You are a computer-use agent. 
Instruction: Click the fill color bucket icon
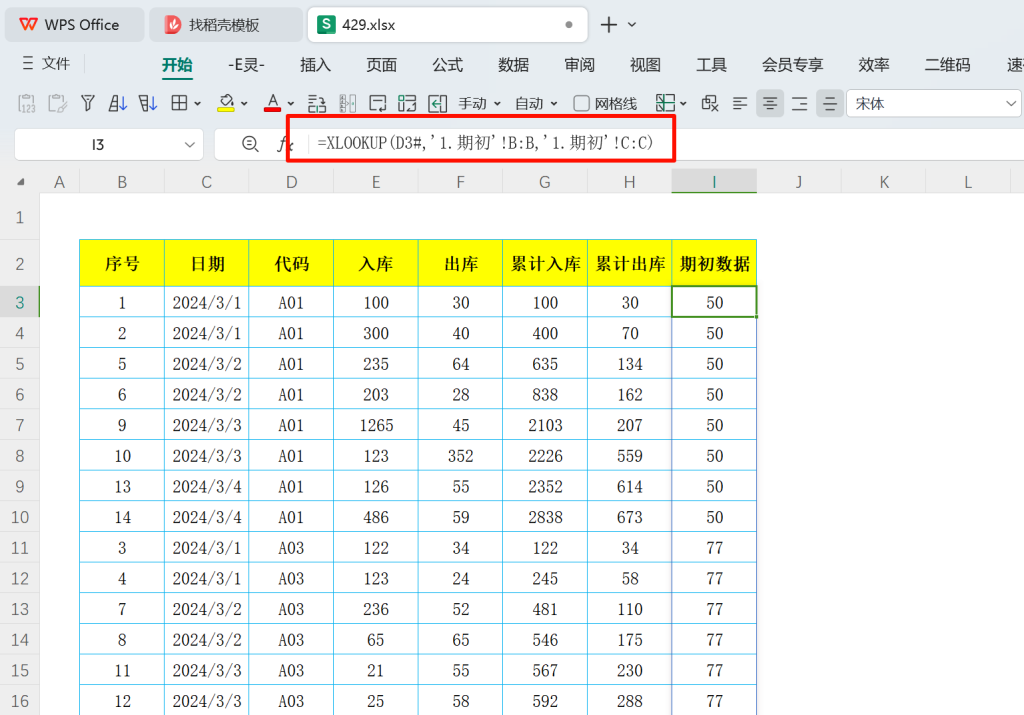226,103
